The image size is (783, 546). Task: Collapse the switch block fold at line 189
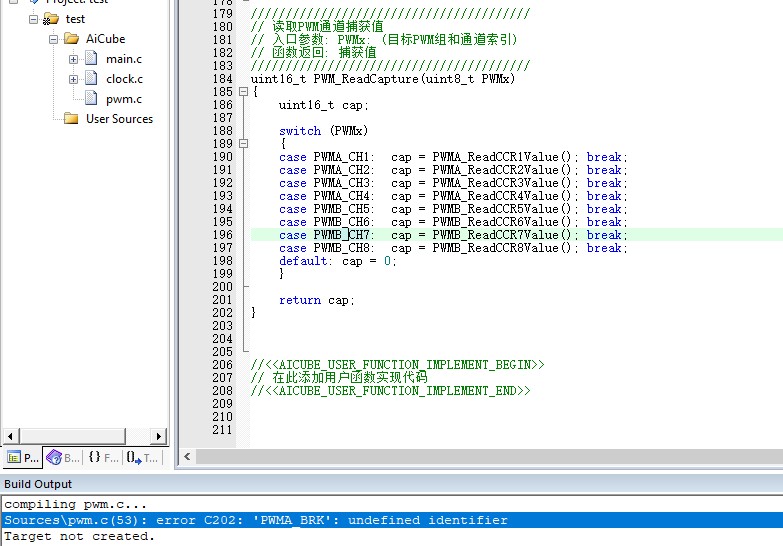(x=243, y=144)
